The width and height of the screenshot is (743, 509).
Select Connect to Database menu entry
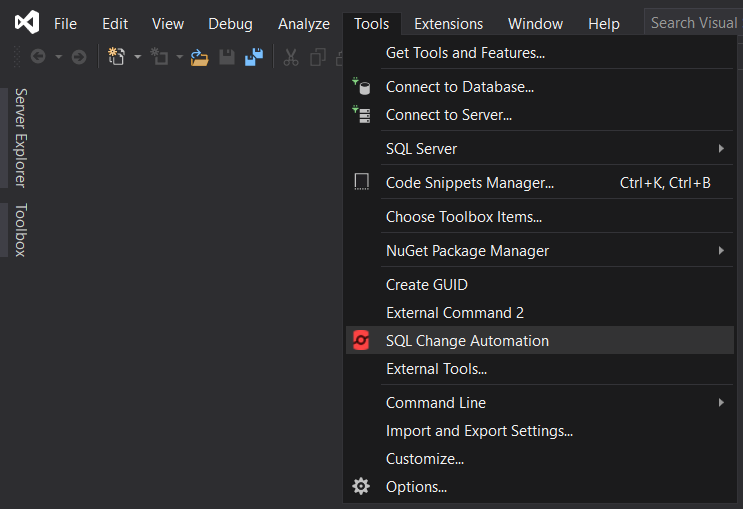click(x=459, y=87)
